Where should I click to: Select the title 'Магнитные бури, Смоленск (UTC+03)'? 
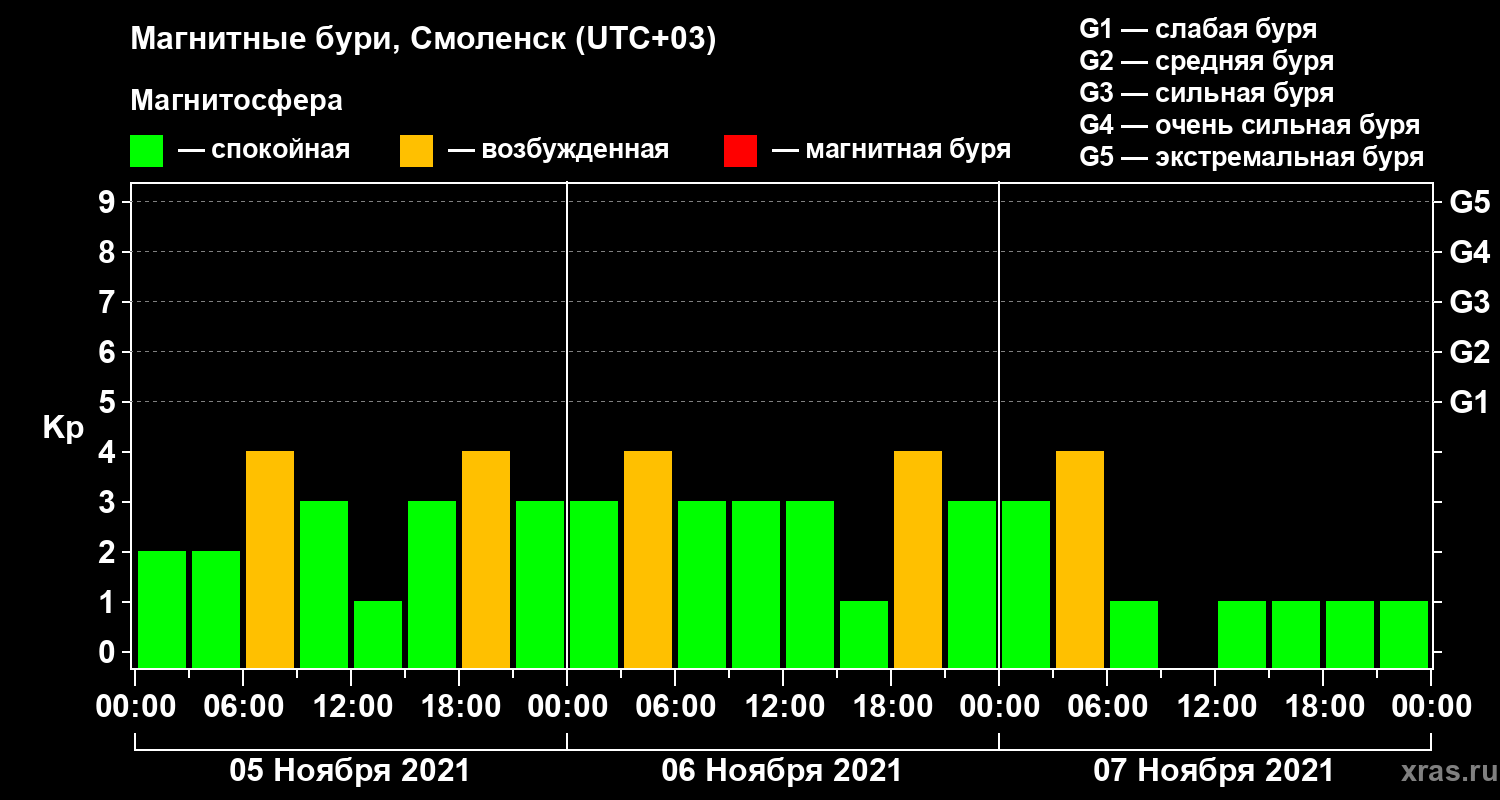click(423, 41)
